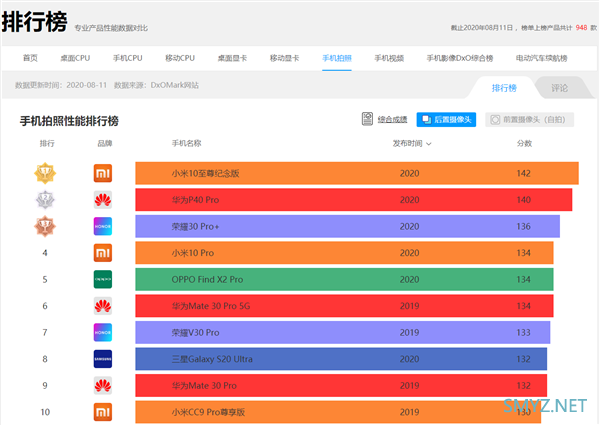
Task: Click the Honor logo beside 荣耀30 Pro+
Action: (x=103, y=226)
